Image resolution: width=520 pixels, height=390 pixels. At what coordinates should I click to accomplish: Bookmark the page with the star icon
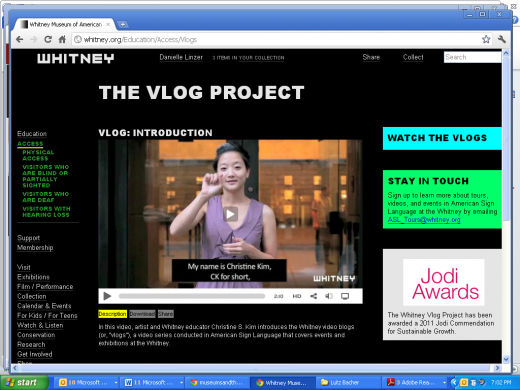(486, 39)
